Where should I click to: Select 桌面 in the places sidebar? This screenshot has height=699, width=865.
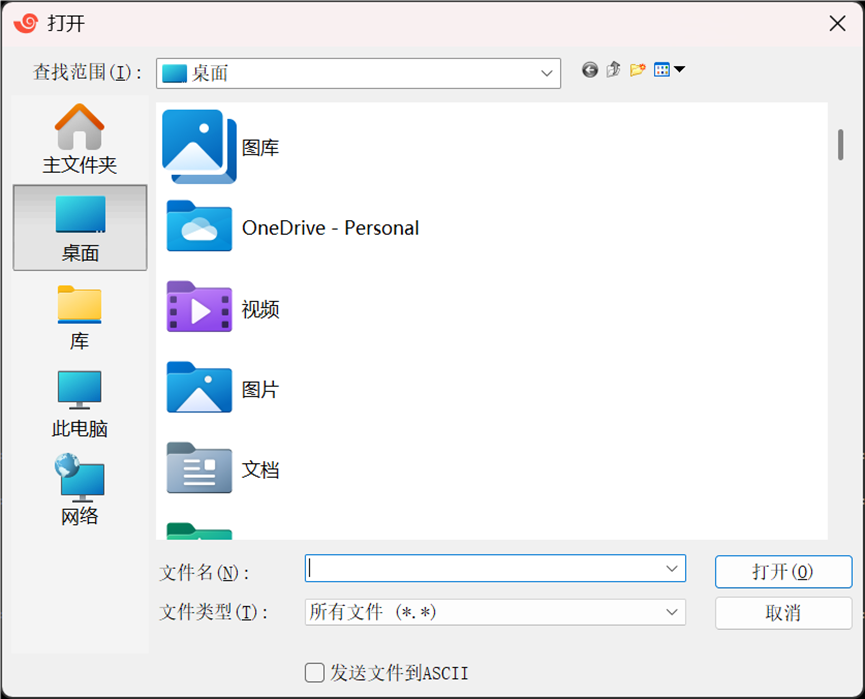[x=80, y=228]
